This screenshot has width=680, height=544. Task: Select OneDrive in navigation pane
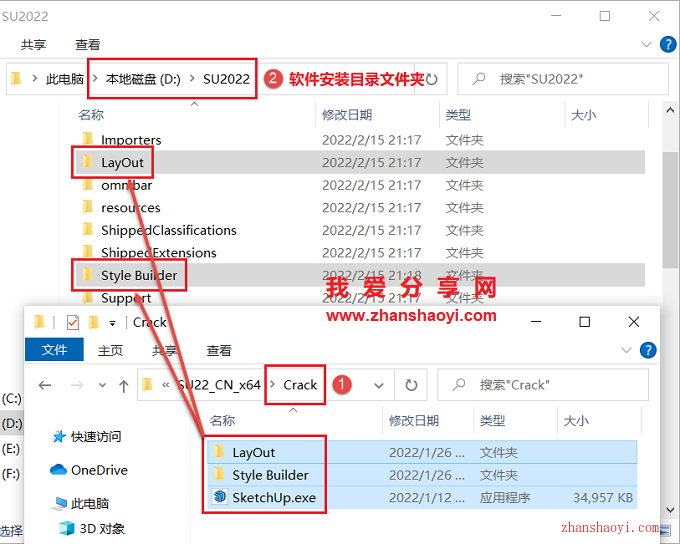(x=99, y=470)
